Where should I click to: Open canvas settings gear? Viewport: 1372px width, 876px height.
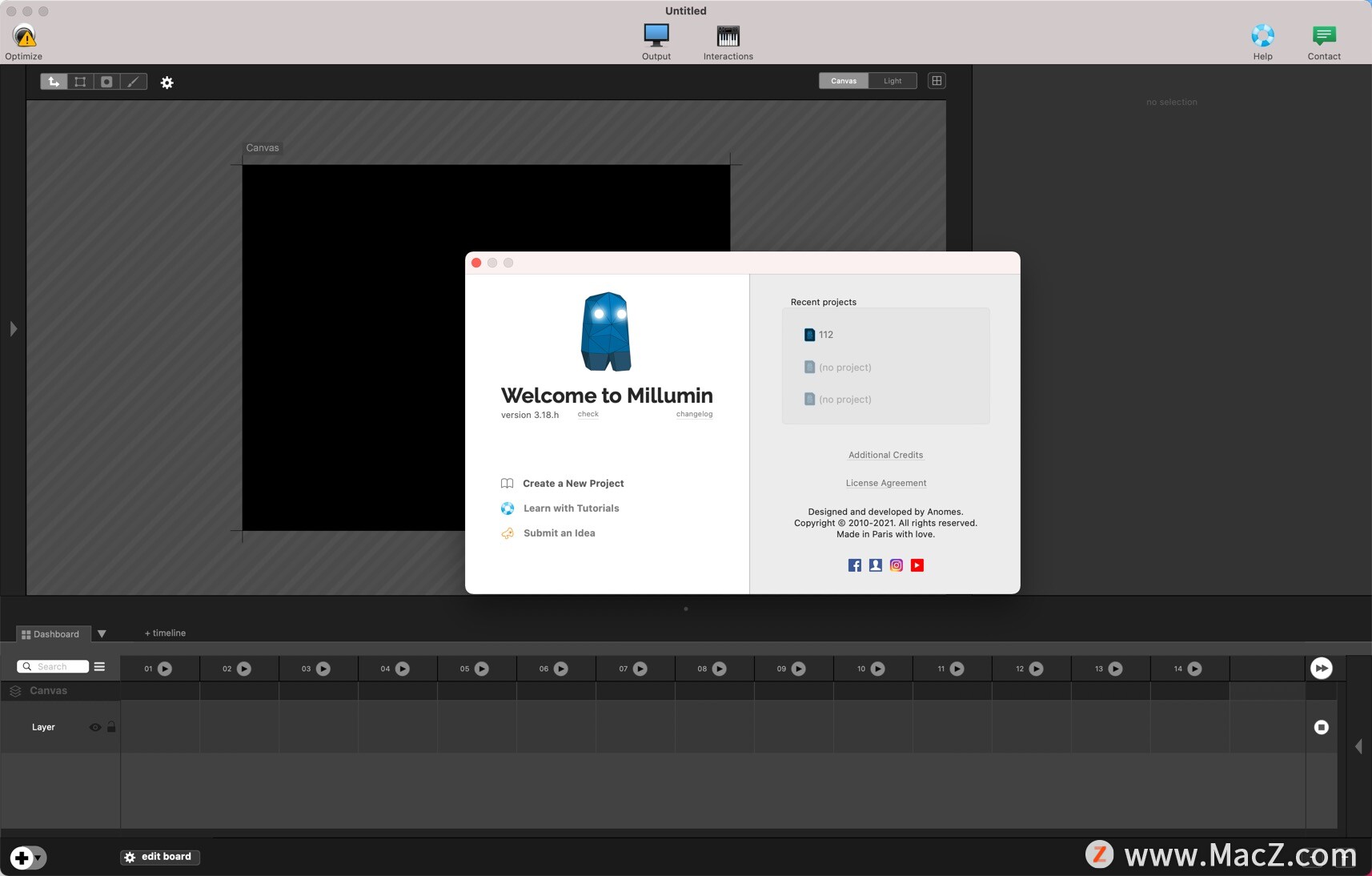click(166, 82)
